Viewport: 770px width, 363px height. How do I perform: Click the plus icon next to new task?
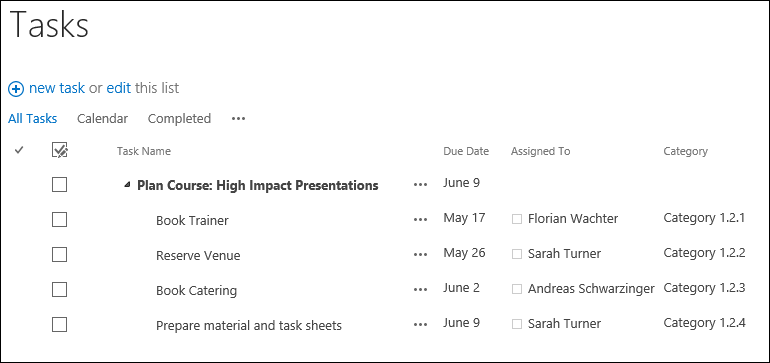pos(16,89)
